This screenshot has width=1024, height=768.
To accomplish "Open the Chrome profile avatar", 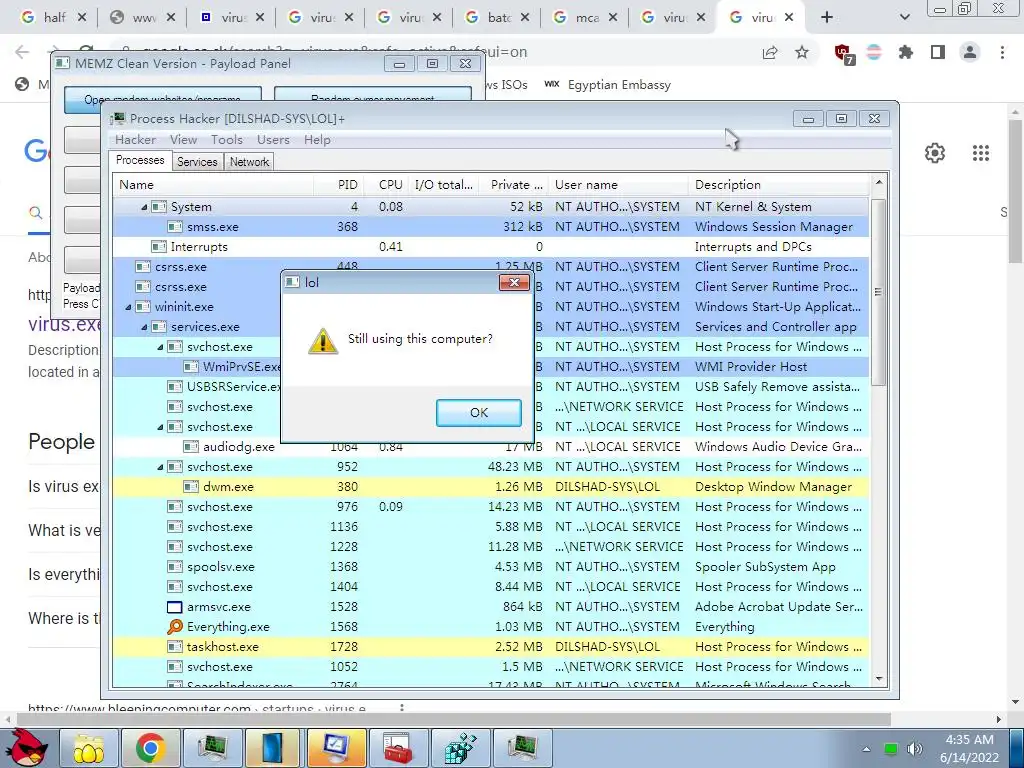I will pyautogui.click(x=970, y=52).
